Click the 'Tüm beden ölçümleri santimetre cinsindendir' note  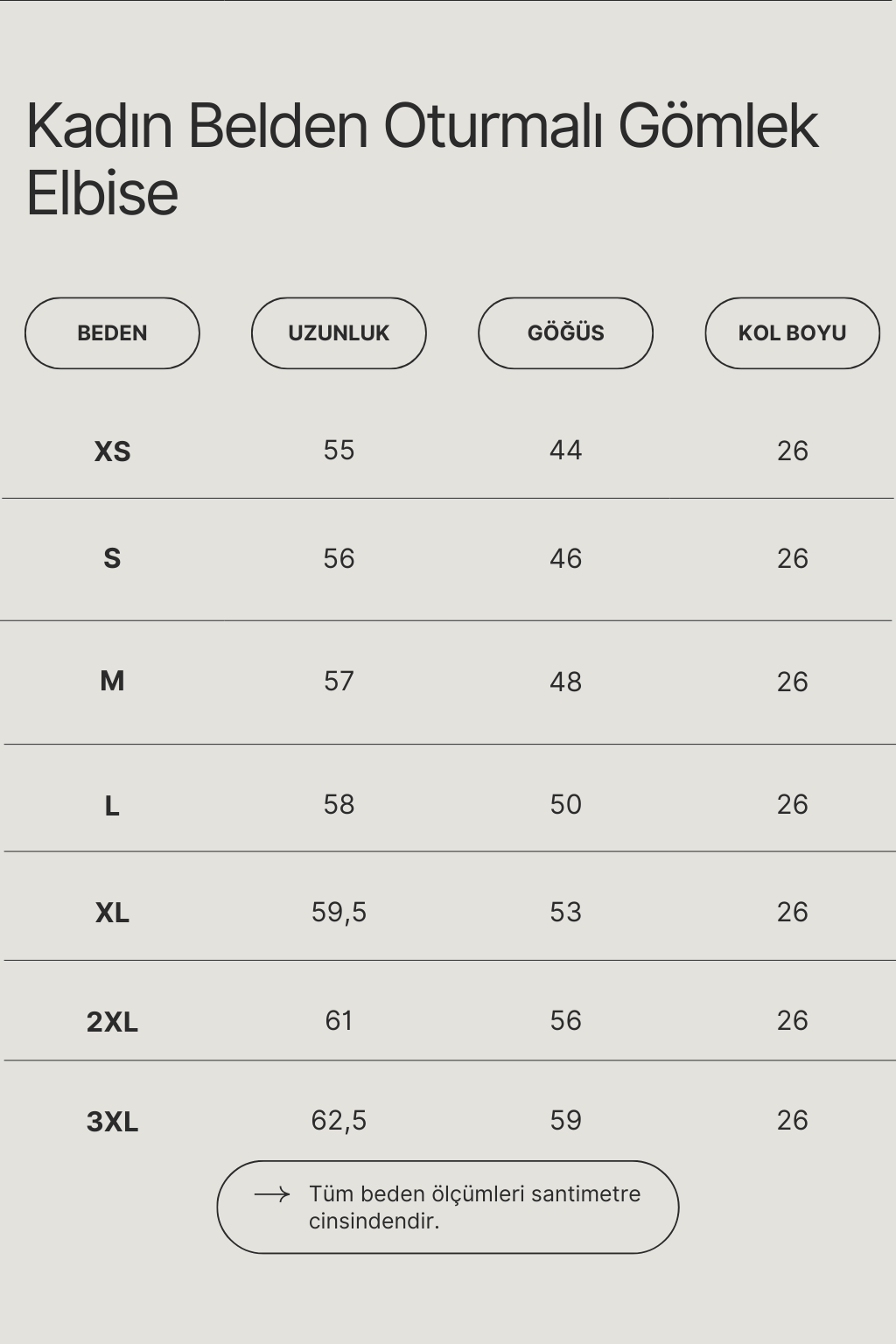coord(474,1207)
